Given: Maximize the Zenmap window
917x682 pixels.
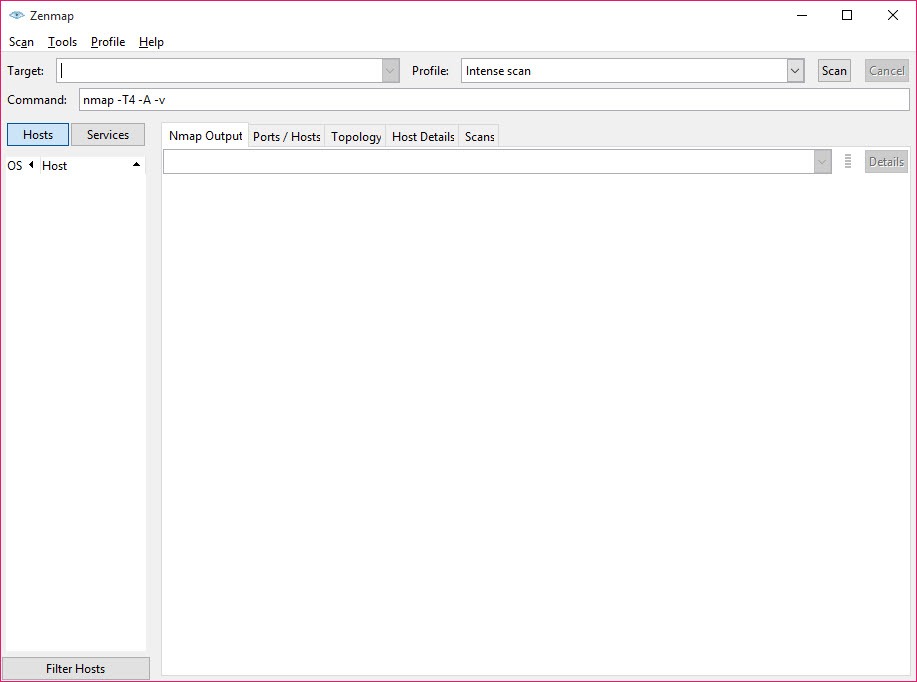Looking at the screenshot, I should click(x=847, y=15).
